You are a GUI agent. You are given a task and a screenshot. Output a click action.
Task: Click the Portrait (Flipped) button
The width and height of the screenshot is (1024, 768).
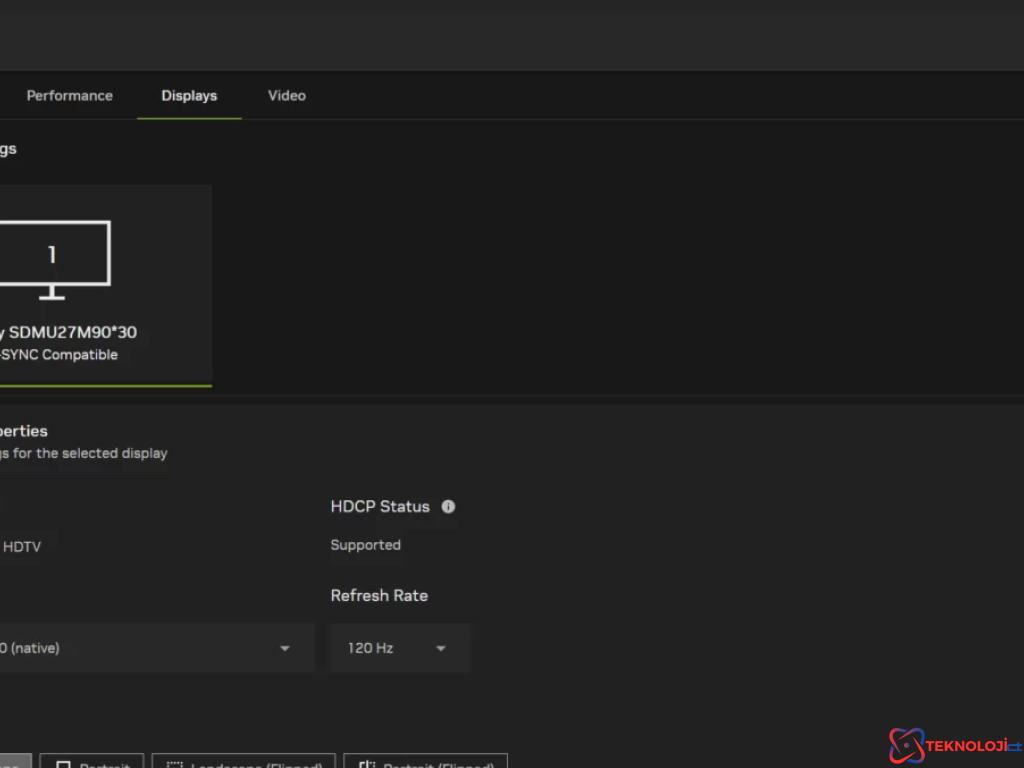click(x=425, y=763)
